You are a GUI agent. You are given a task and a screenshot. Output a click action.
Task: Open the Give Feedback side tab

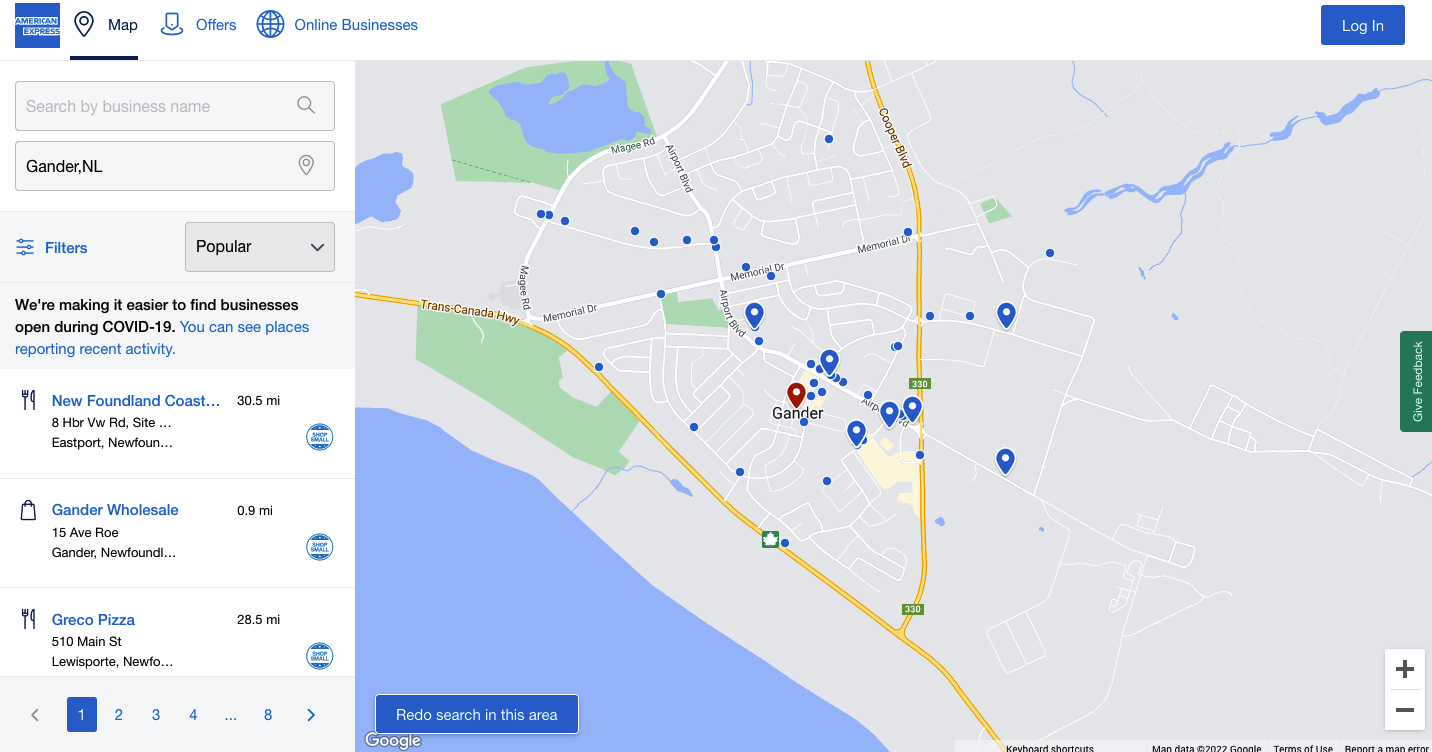coord(1416,381)
